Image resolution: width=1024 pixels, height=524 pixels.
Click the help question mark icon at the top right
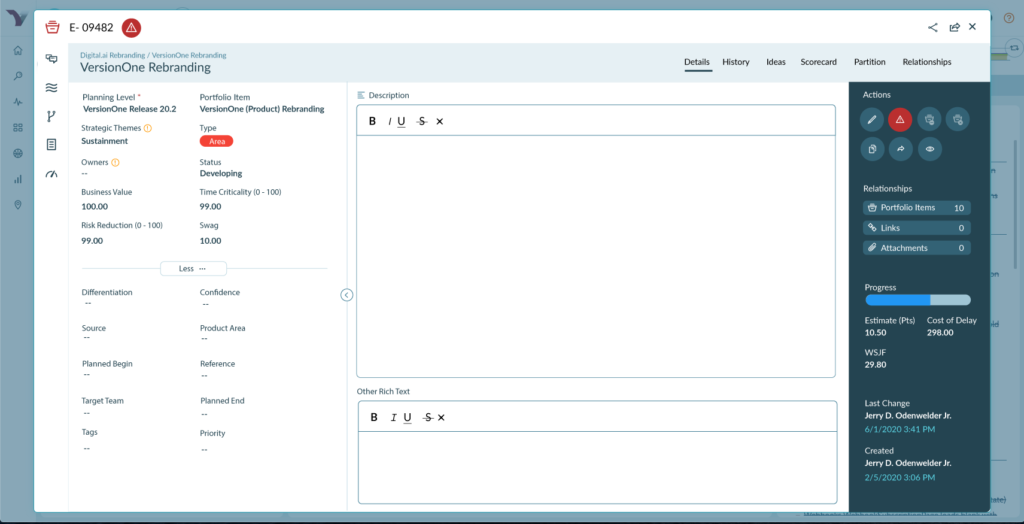pyautogui.click(x=1009, y=18)
